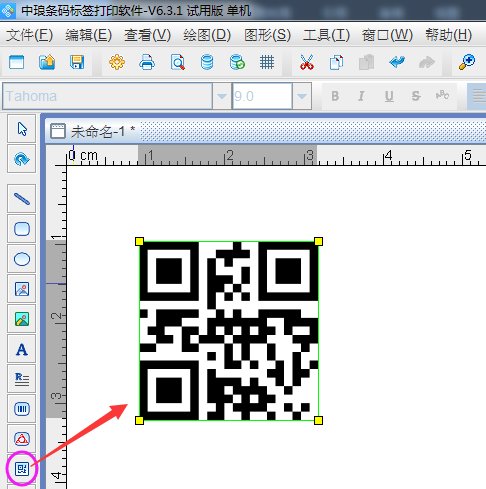Image resolution: width=486 pixels, height=489 pixels.
Task: Click database with green check icon
Action: (237, 62)
